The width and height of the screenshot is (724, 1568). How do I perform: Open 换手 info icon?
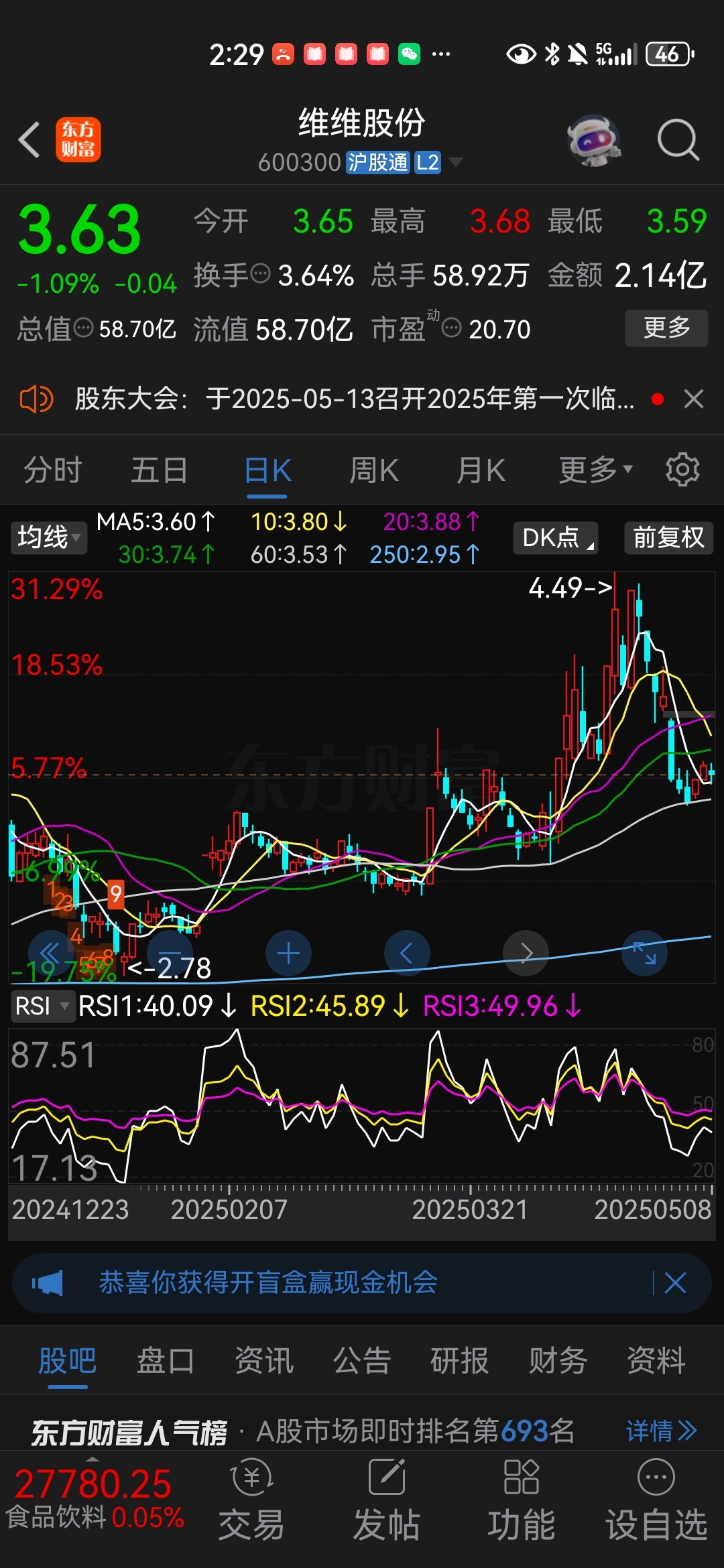(260, 274)
